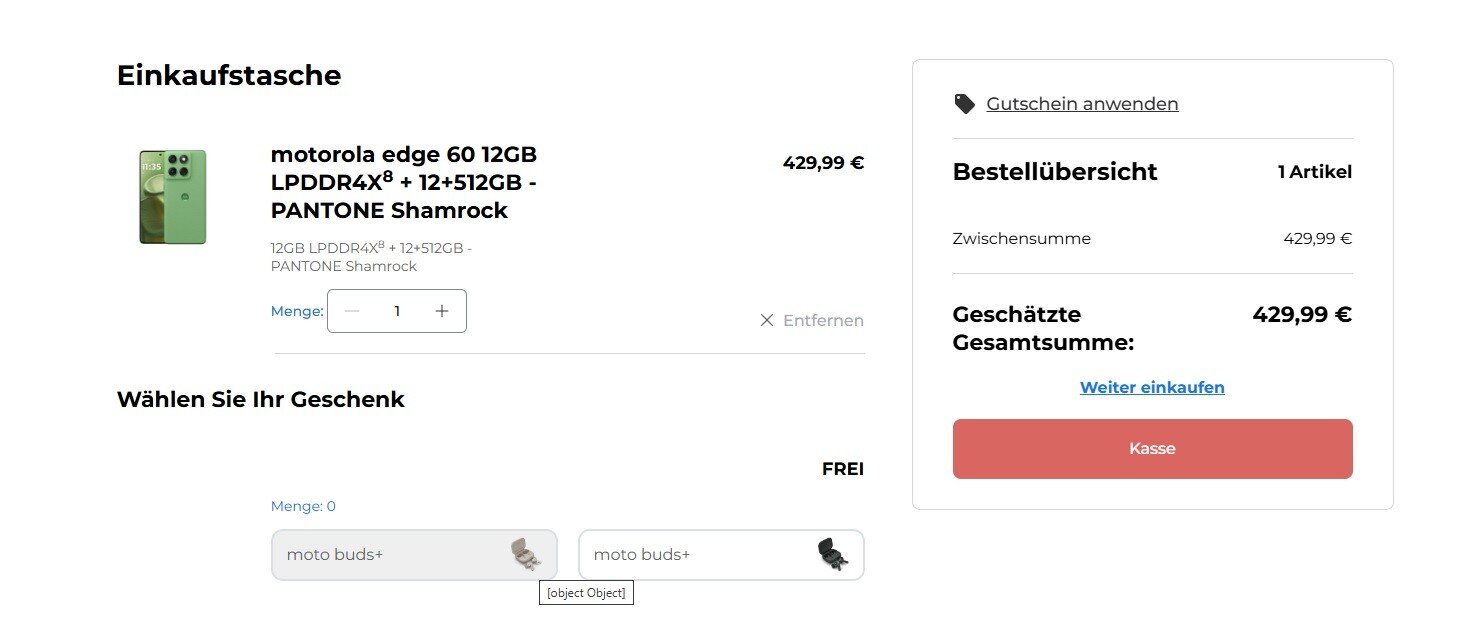Click the quantity field showing 1
Viewport: 1475px width, 634px height.
pos(397,311)
